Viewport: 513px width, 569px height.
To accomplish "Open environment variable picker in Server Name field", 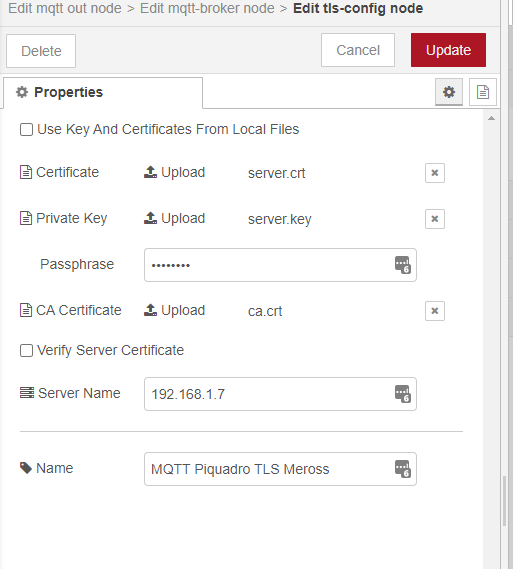I will click(x=403, y=394).
